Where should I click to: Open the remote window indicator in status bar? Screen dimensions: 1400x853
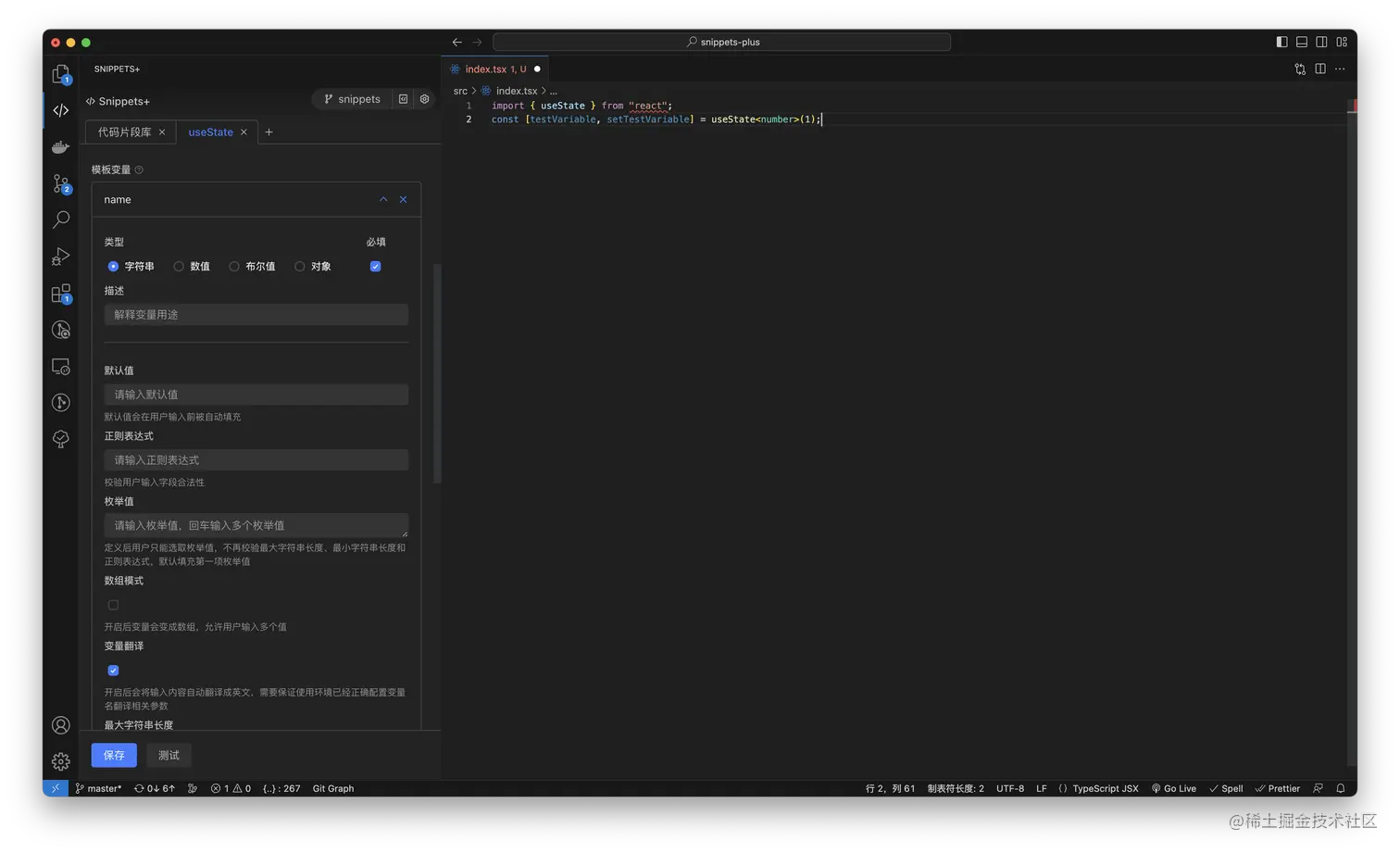pyautogui.click(x=56, y=788)
